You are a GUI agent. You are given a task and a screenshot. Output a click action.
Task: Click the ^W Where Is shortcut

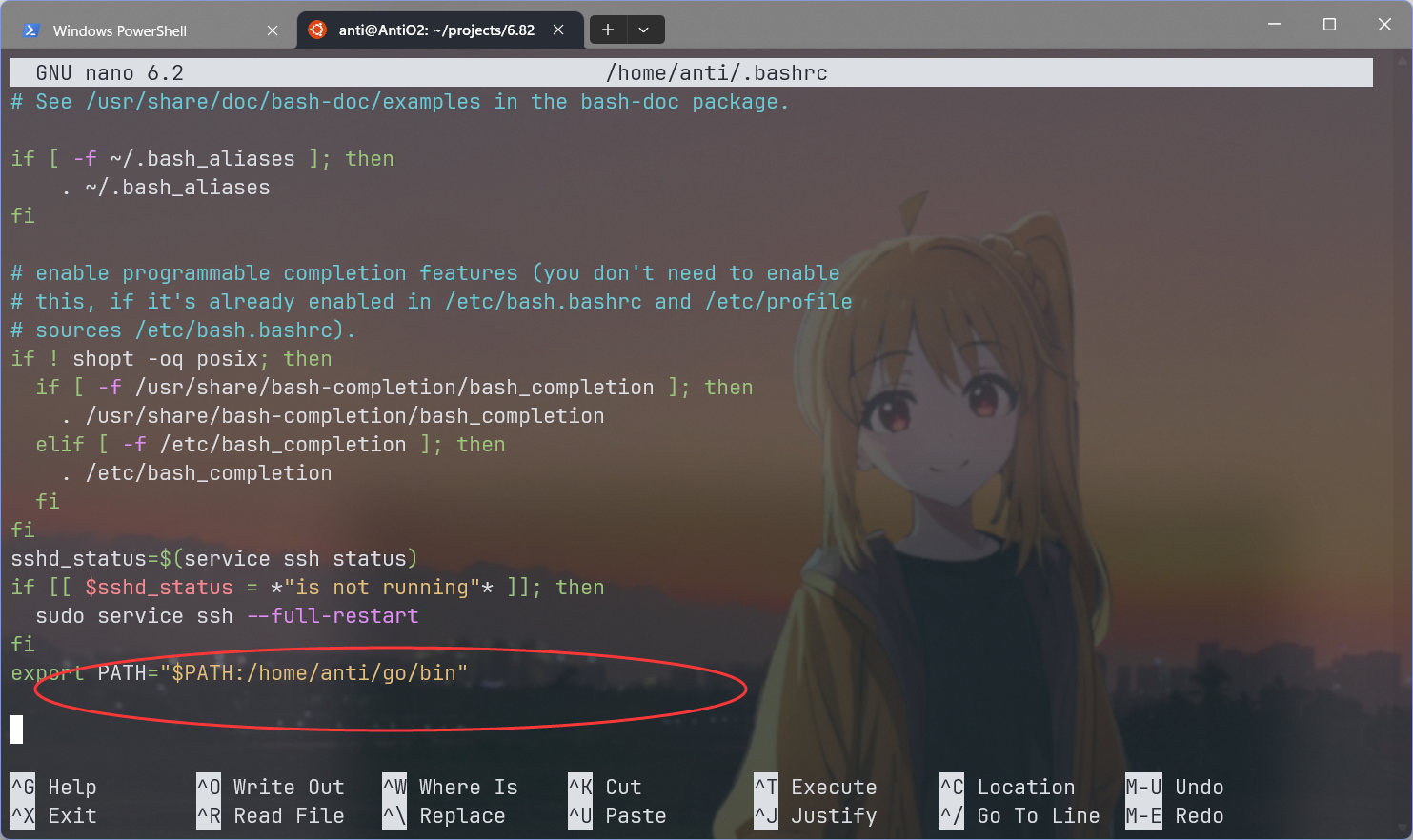point(450,788)
